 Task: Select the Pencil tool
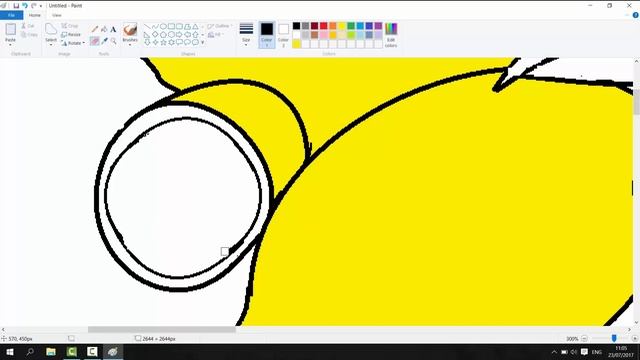pyautogui.click(x=95, y=29)
